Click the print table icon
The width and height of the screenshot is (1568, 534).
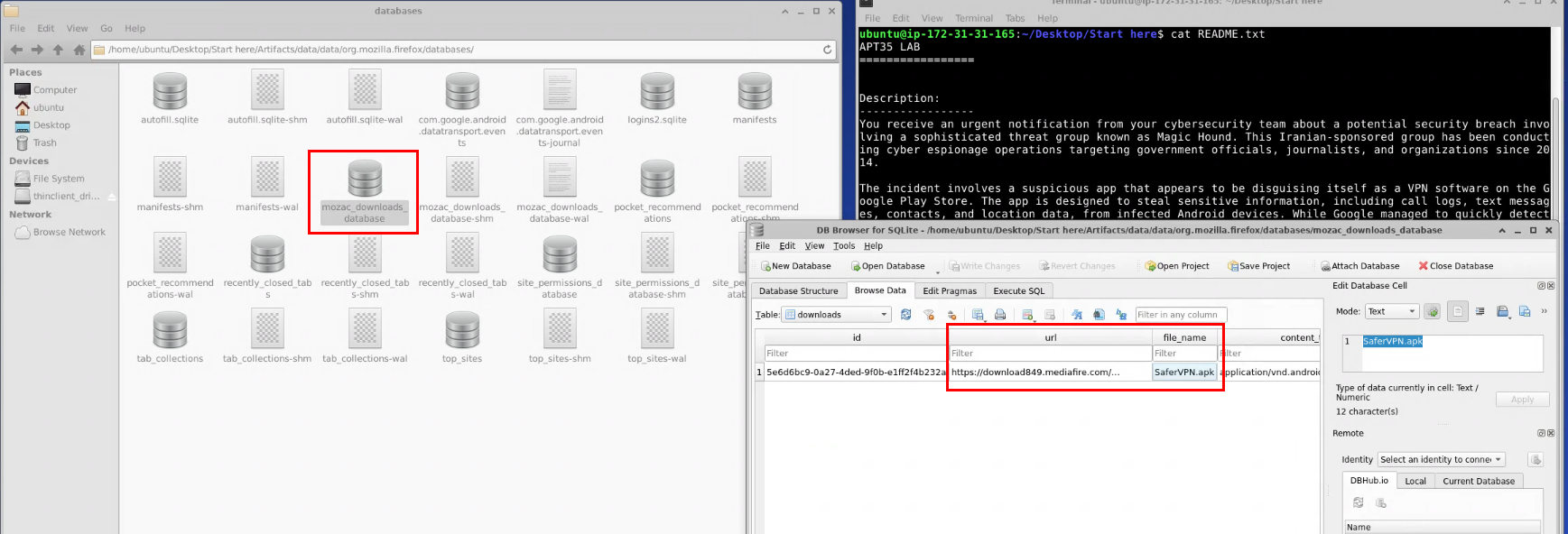tap(1000, 315)
